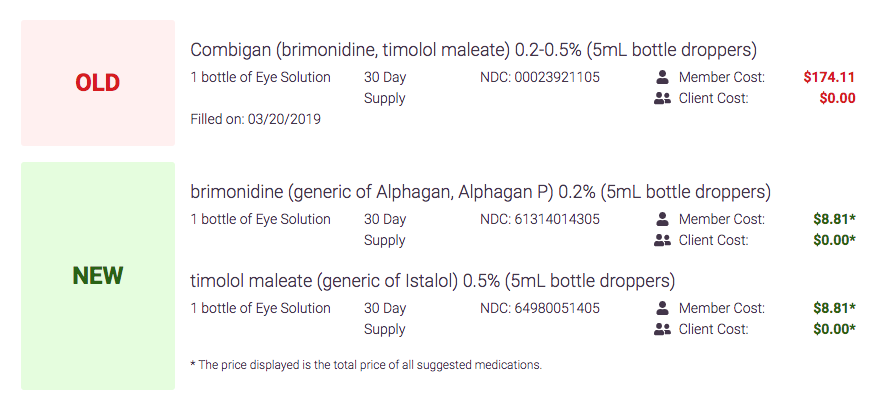Click the brimonidine member cost person icon

click(x=662, y=219)
